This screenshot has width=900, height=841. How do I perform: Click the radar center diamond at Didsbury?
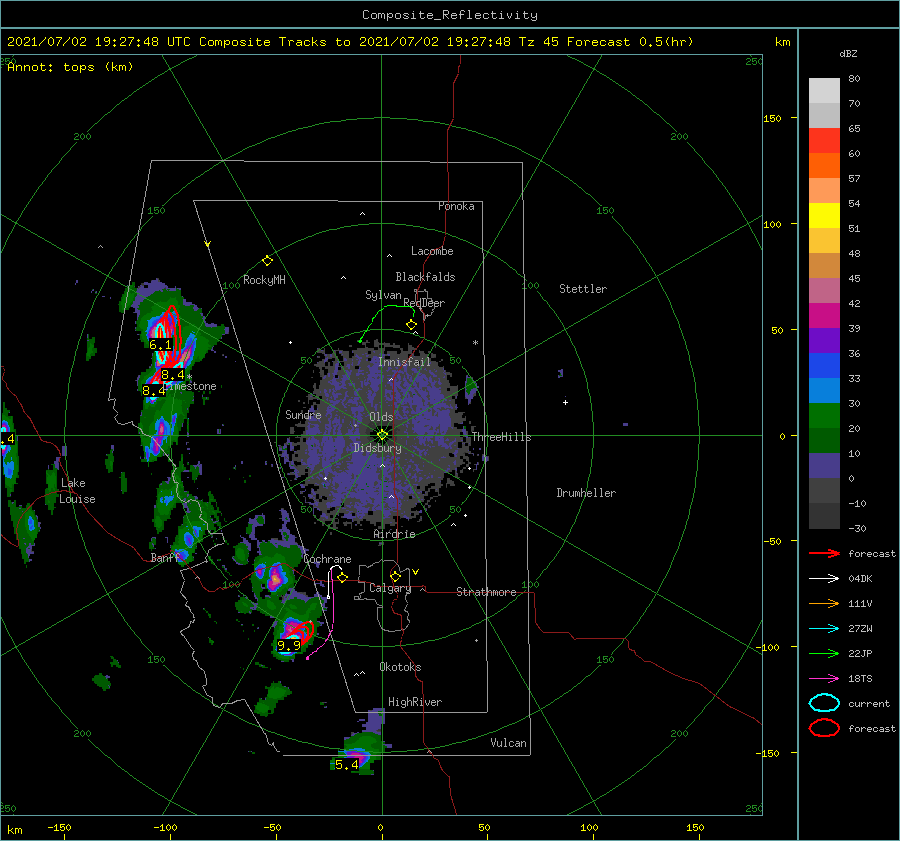click(382, 435)
